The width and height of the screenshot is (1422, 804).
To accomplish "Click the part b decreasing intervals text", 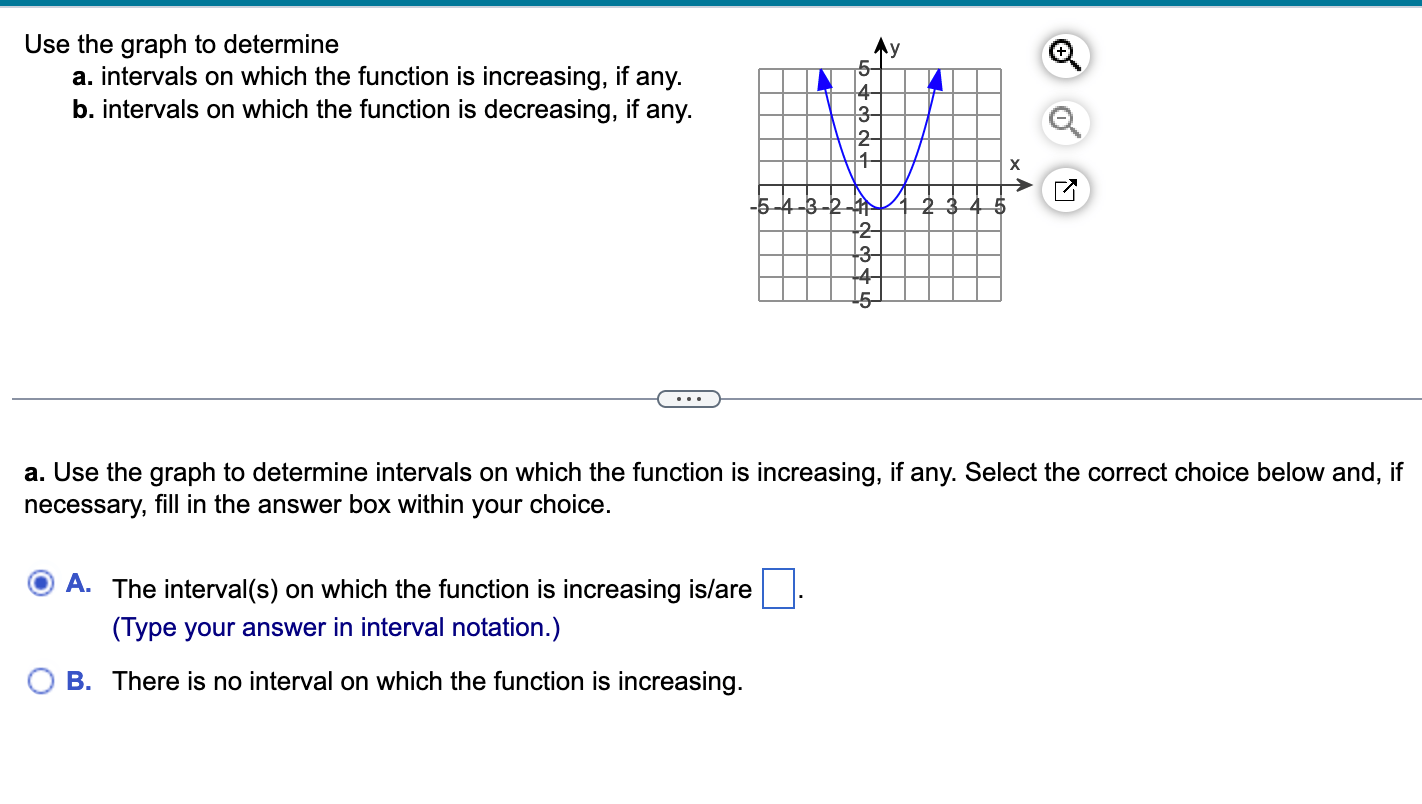I will [x=382, y=109].
